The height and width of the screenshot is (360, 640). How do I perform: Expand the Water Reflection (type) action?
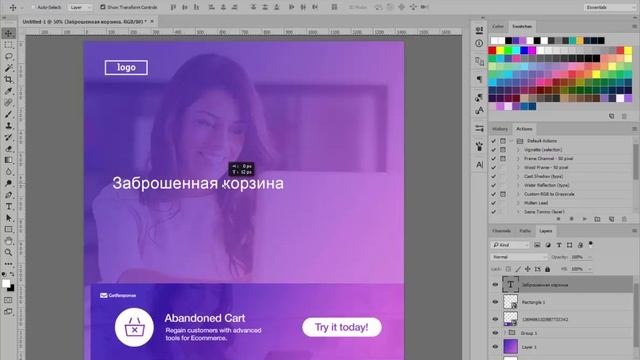click(x=518, y=185)
